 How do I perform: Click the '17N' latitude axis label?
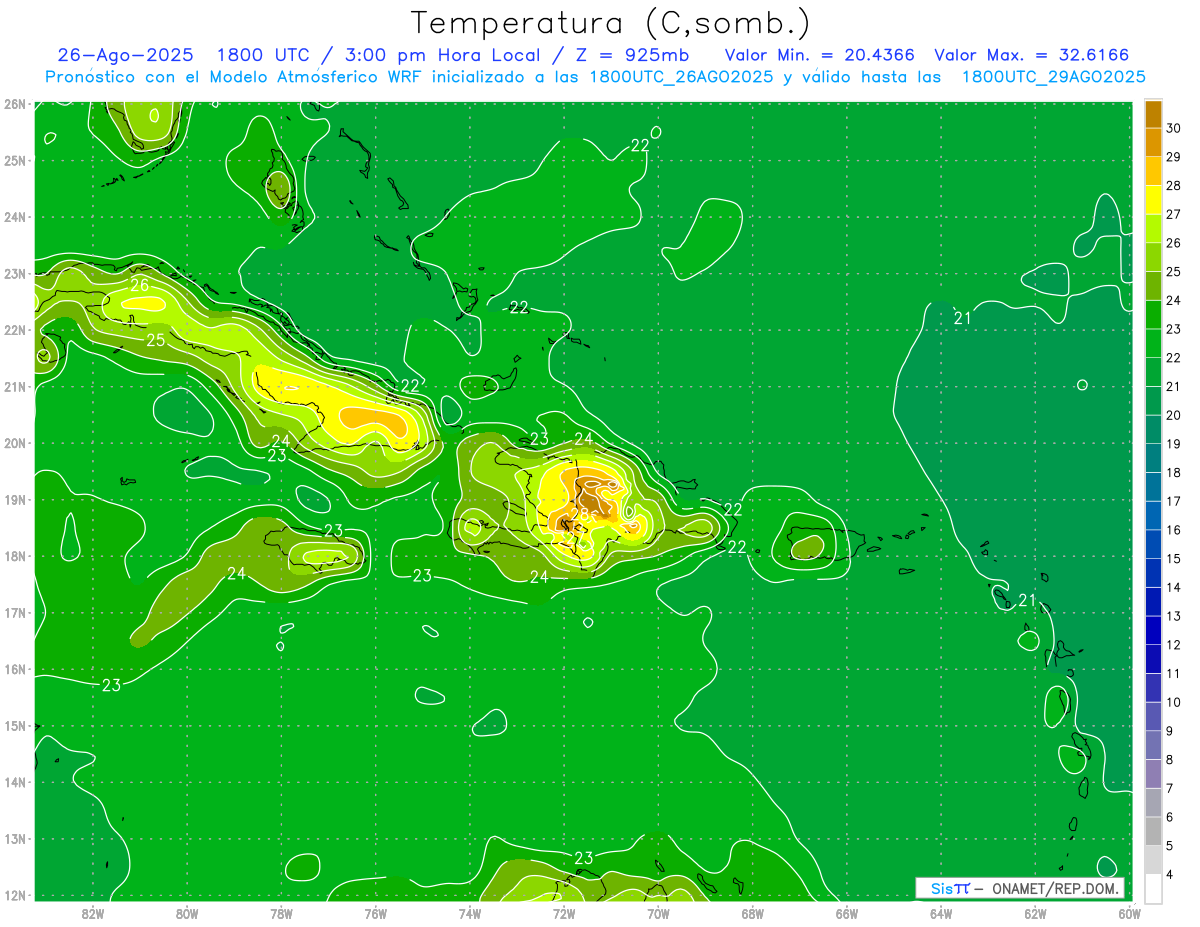(x=14, y=613)
